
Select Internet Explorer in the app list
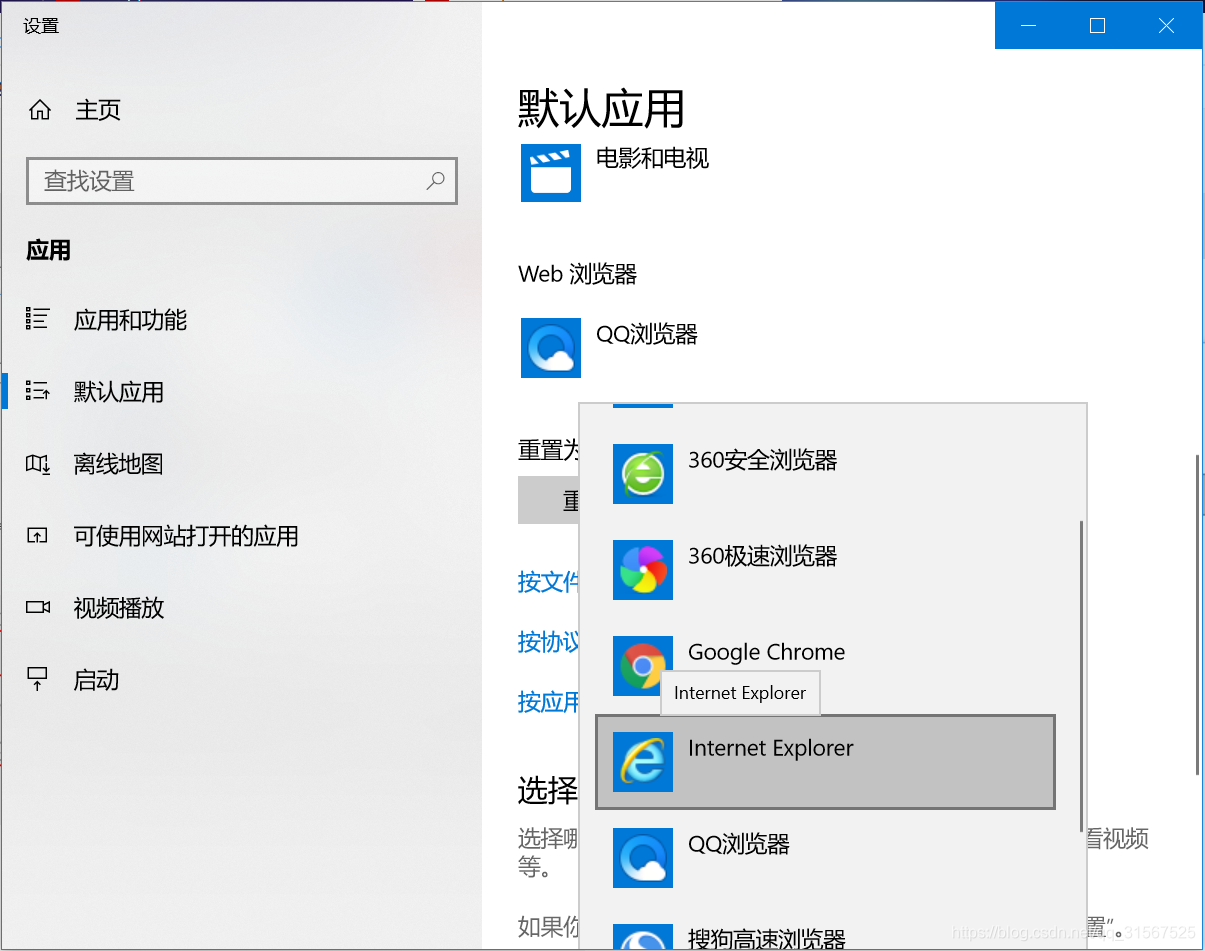click(825, 762)
